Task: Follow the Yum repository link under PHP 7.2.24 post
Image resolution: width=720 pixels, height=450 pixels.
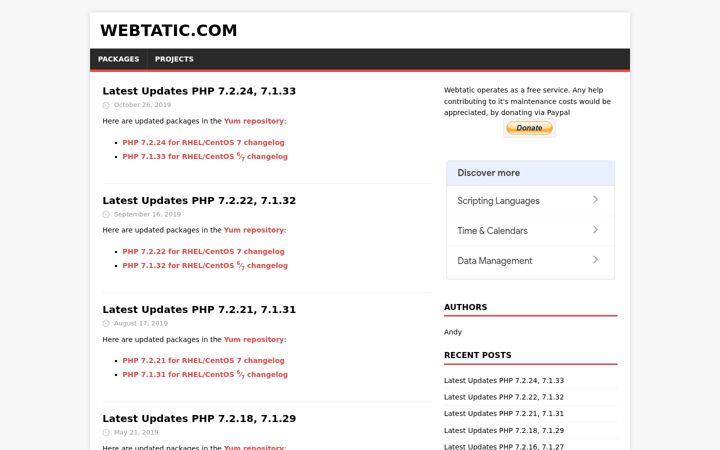Action: pyautogui.click(x=255, y=121)
